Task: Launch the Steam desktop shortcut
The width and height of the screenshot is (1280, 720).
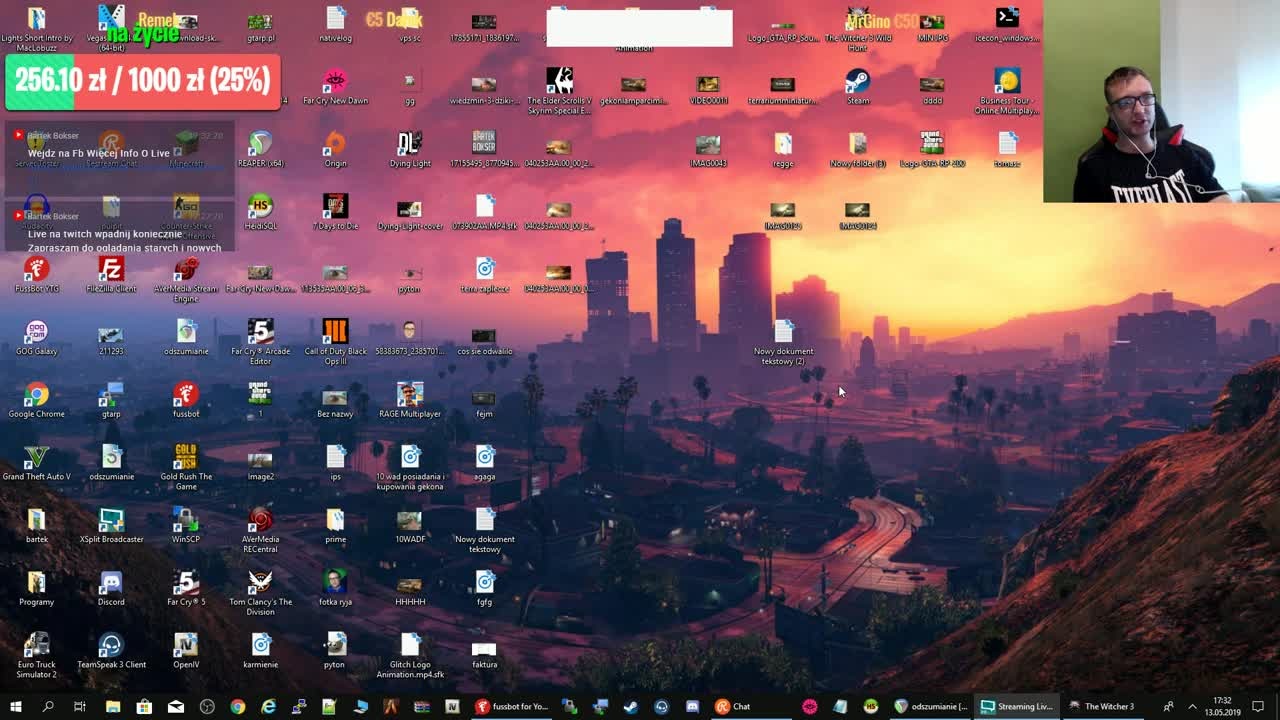Action: coord(857,87)
